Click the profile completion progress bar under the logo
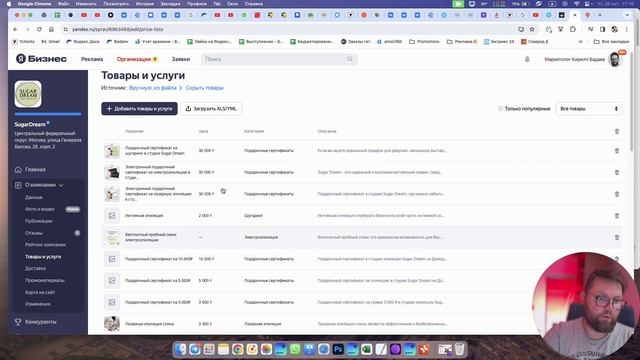The width and height of the screenshot is (640, 360). point(48,114)
